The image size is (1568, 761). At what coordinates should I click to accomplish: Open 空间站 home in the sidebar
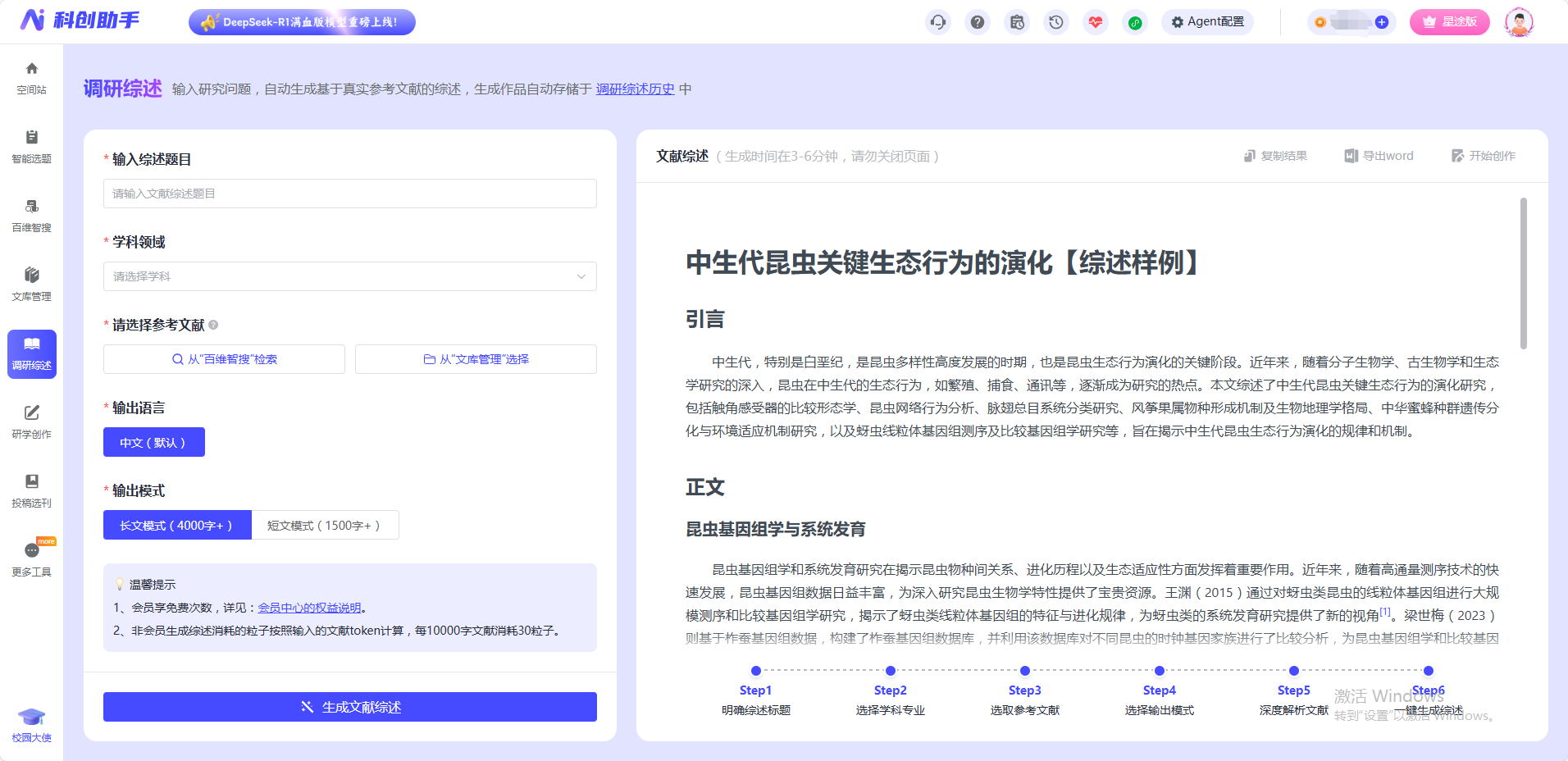pyautogui.click(x=32, y=78)
